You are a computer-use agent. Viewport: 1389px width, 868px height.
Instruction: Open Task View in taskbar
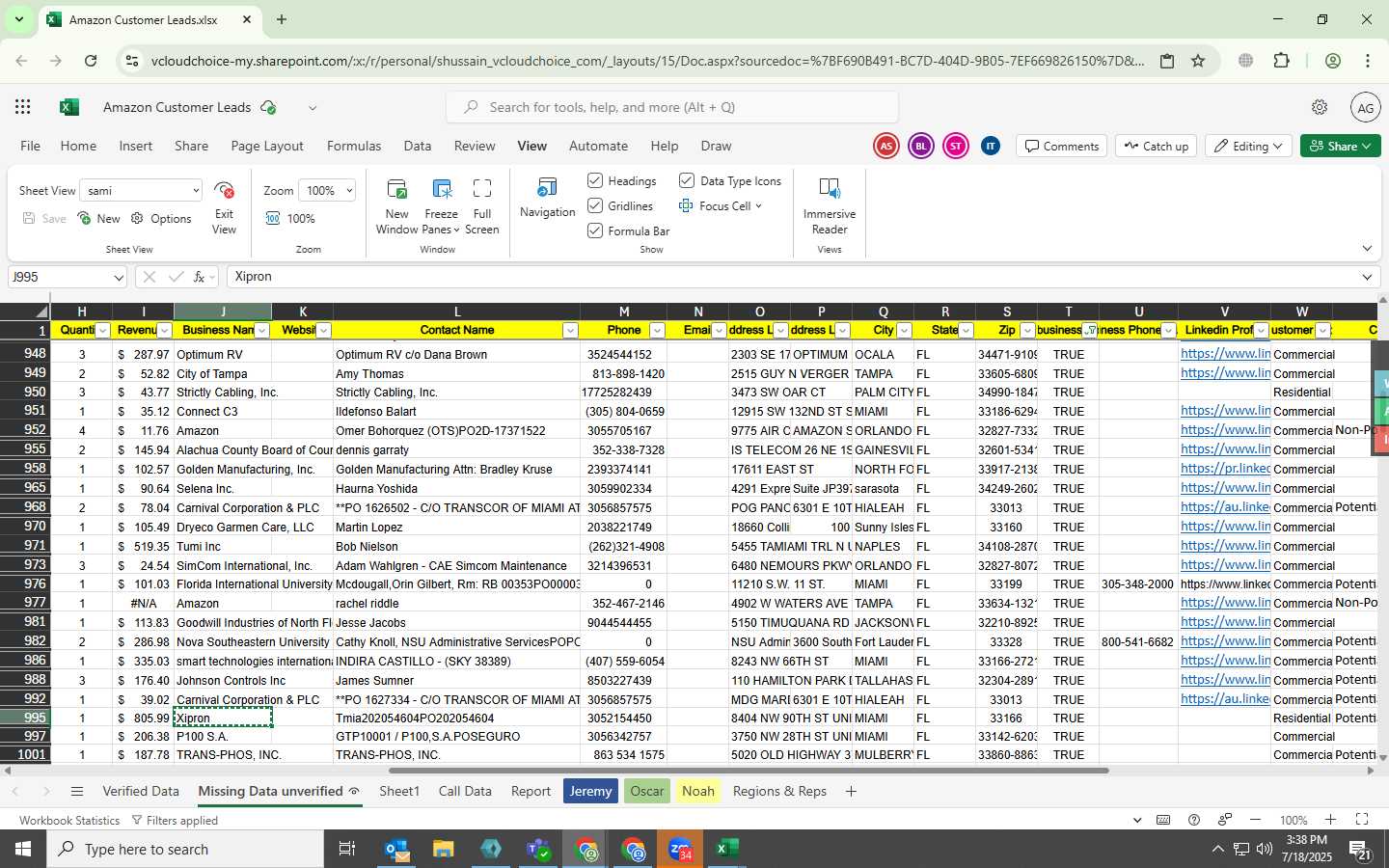(347, 849)
